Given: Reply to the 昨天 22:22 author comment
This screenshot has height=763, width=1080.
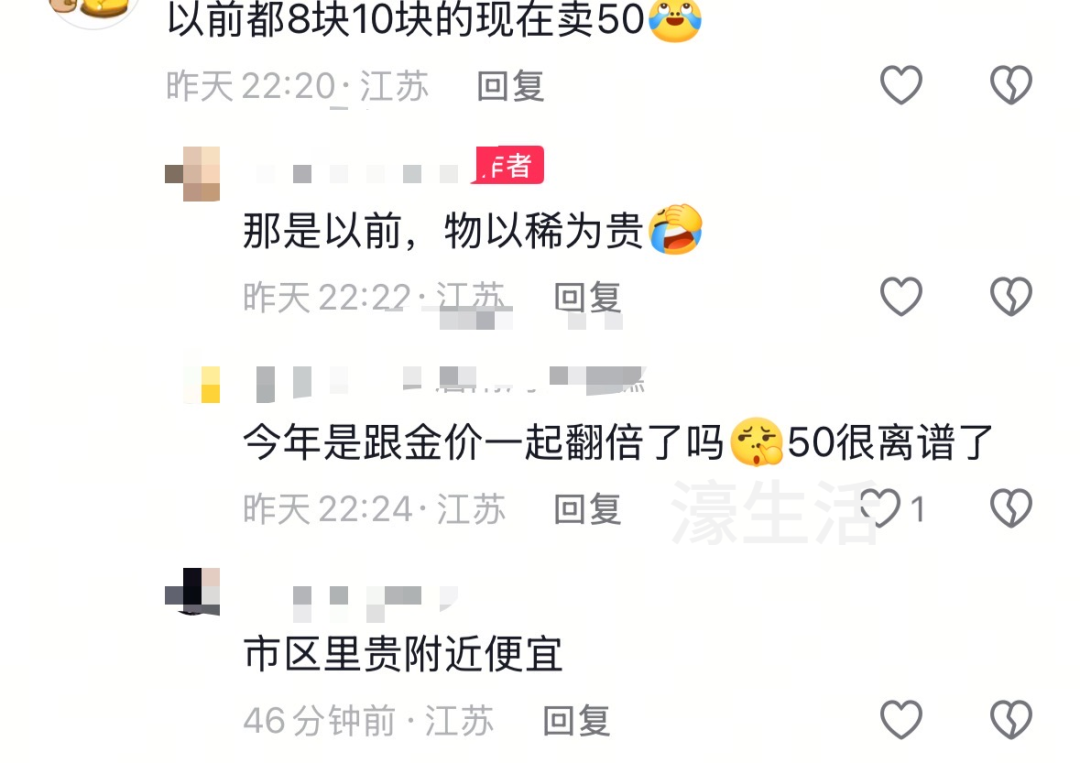Looking at the screenshot, I should (x=588, y=298).
